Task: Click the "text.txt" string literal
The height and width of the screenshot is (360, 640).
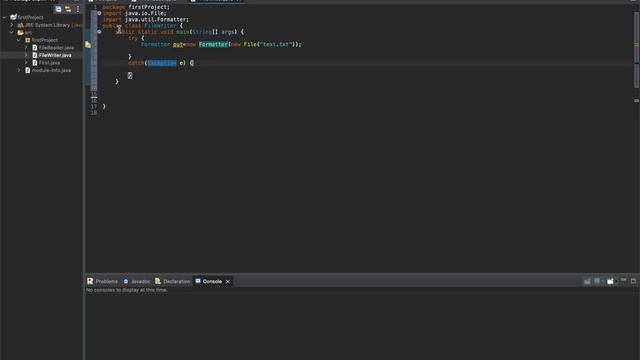Action: [276, 44]
